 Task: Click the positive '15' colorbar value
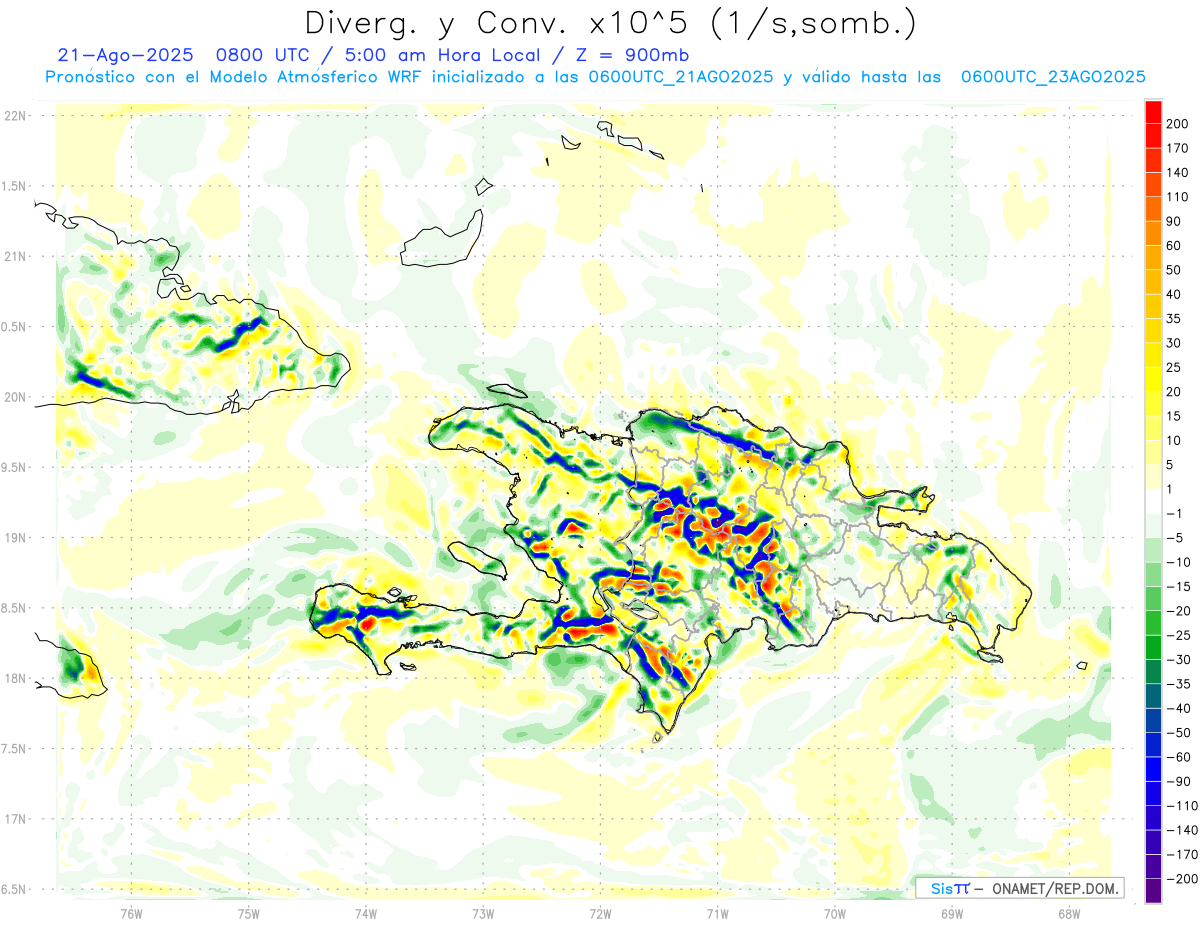tap(1174, 416)
